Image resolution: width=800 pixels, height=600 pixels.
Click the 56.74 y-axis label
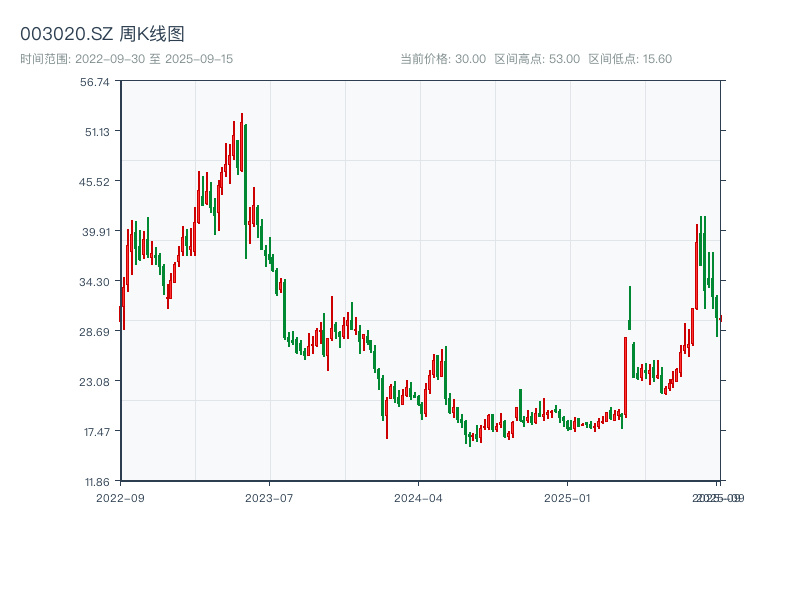pyautogui.click(x=95, y=82)
